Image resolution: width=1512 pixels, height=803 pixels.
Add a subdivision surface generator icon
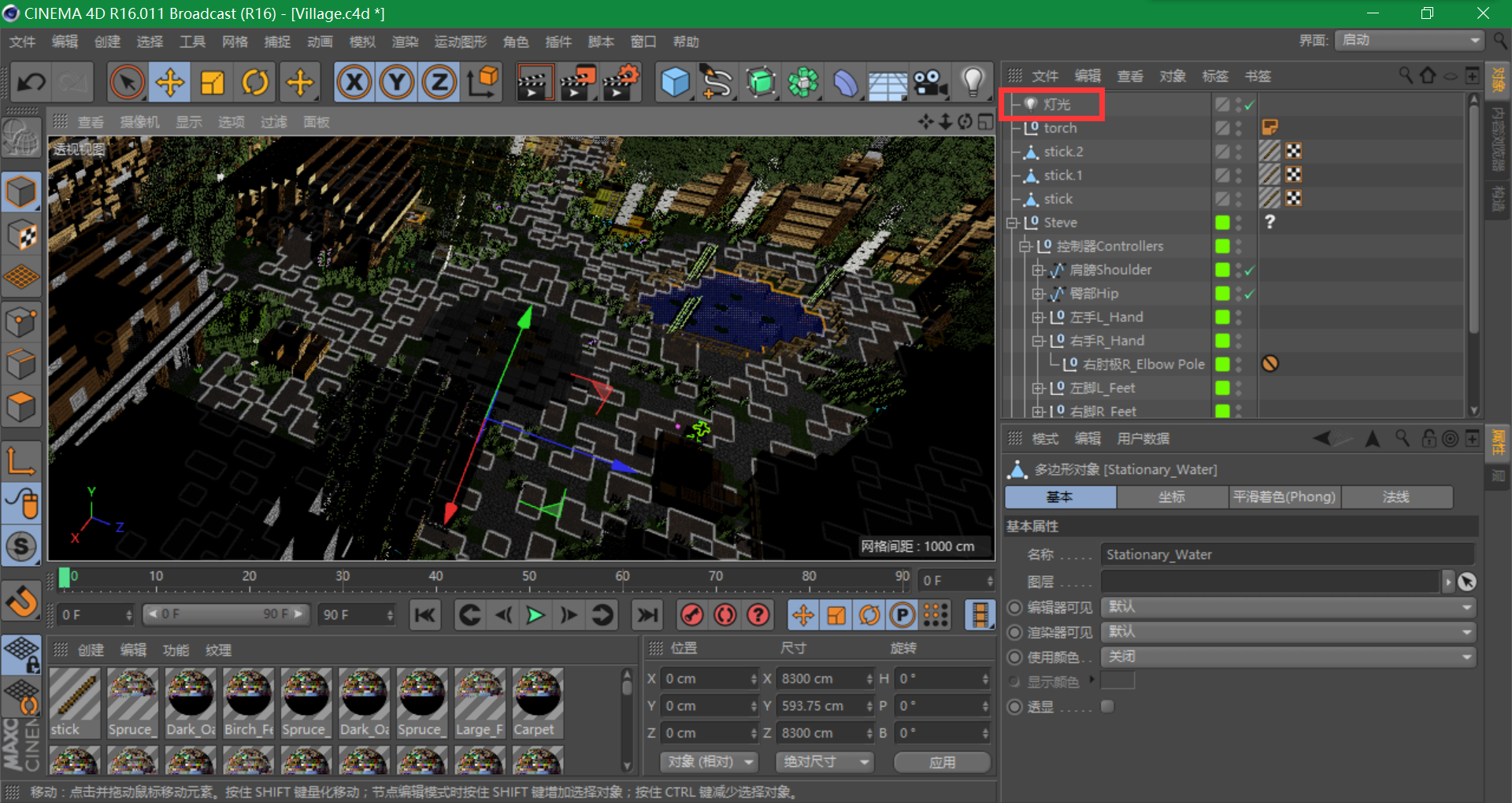coord(761,82)
